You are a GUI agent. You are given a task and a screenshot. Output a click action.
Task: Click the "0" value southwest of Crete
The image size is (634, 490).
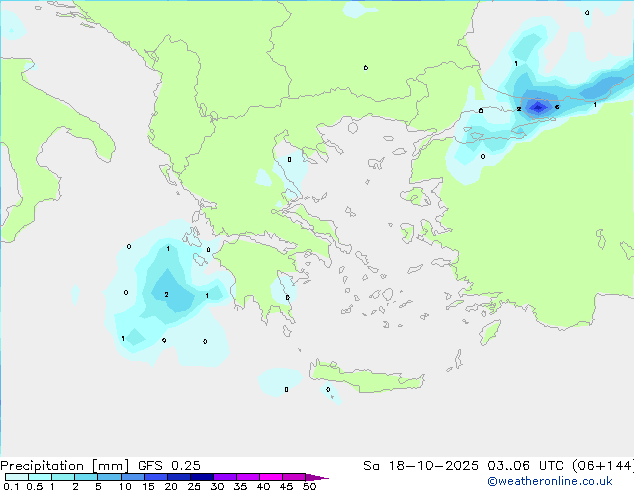(x=286, y=390)
